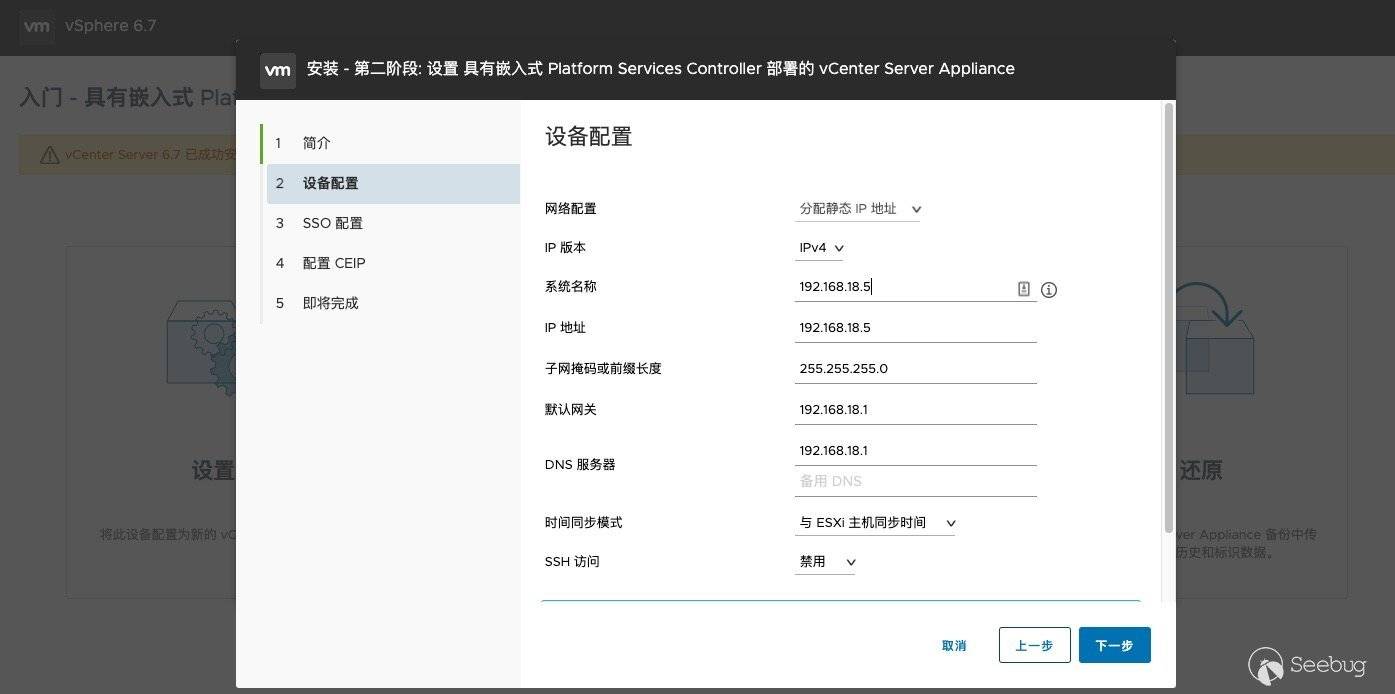Click the 取消 cancel link
The image size is (1395, 694).
[954, 646]
